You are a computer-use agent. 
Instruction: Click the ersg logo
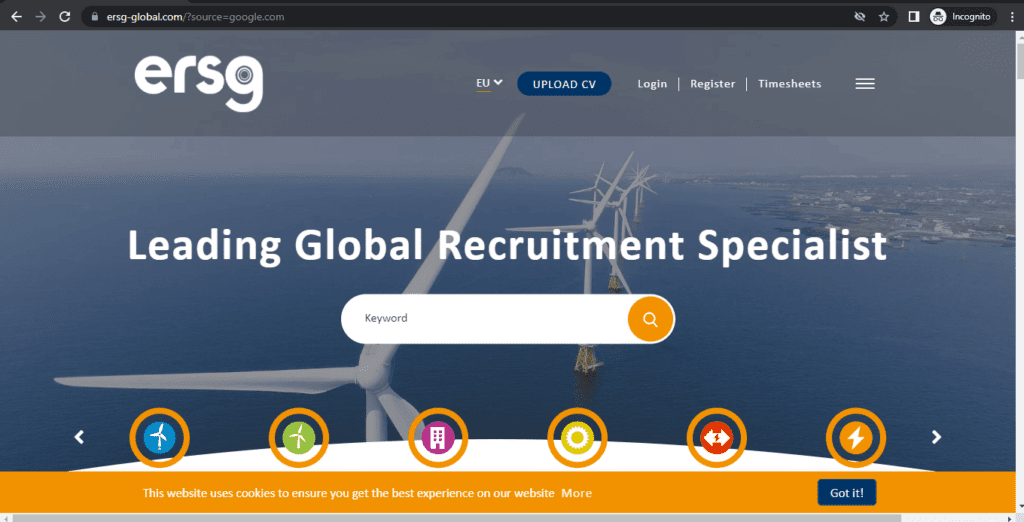coord(199,84)
